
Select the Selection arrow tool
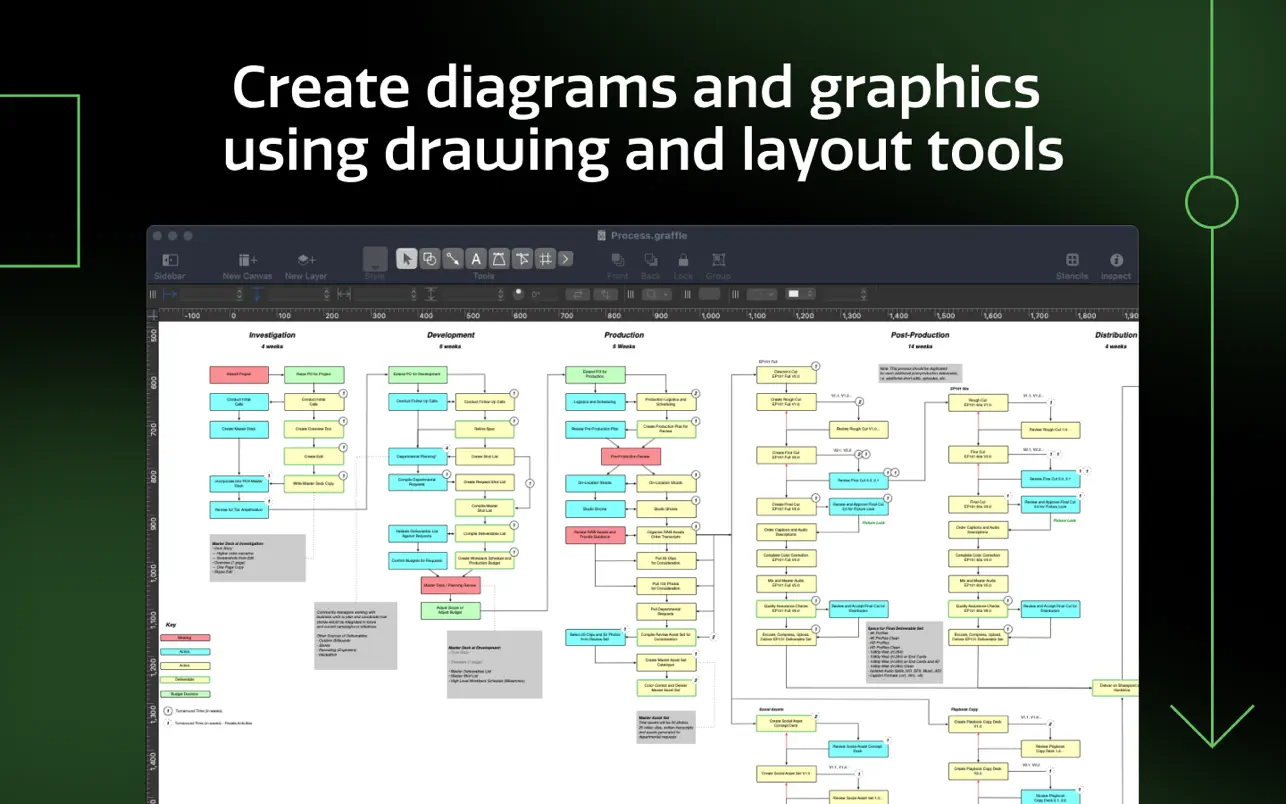click(x=406, y=258)
